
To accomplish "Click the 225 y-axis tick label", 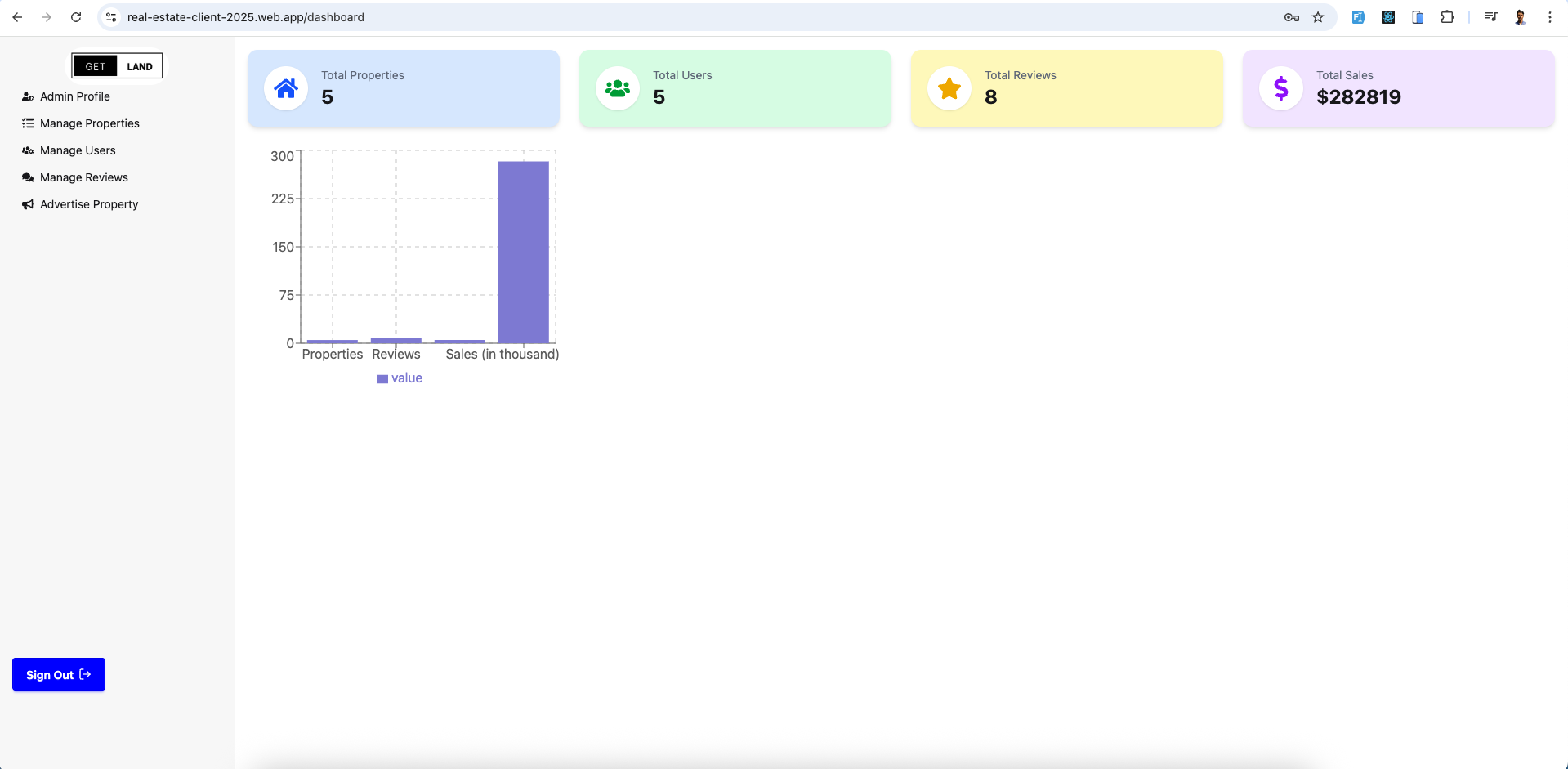I will click(x=282, y=199).
